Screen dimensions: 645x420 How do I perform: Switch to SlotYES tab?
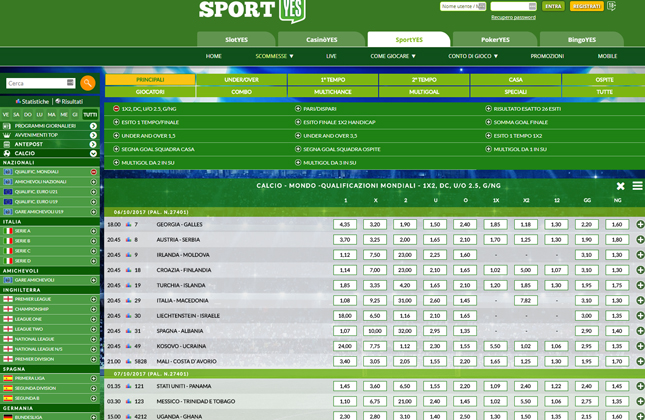[x=236, y=39]
